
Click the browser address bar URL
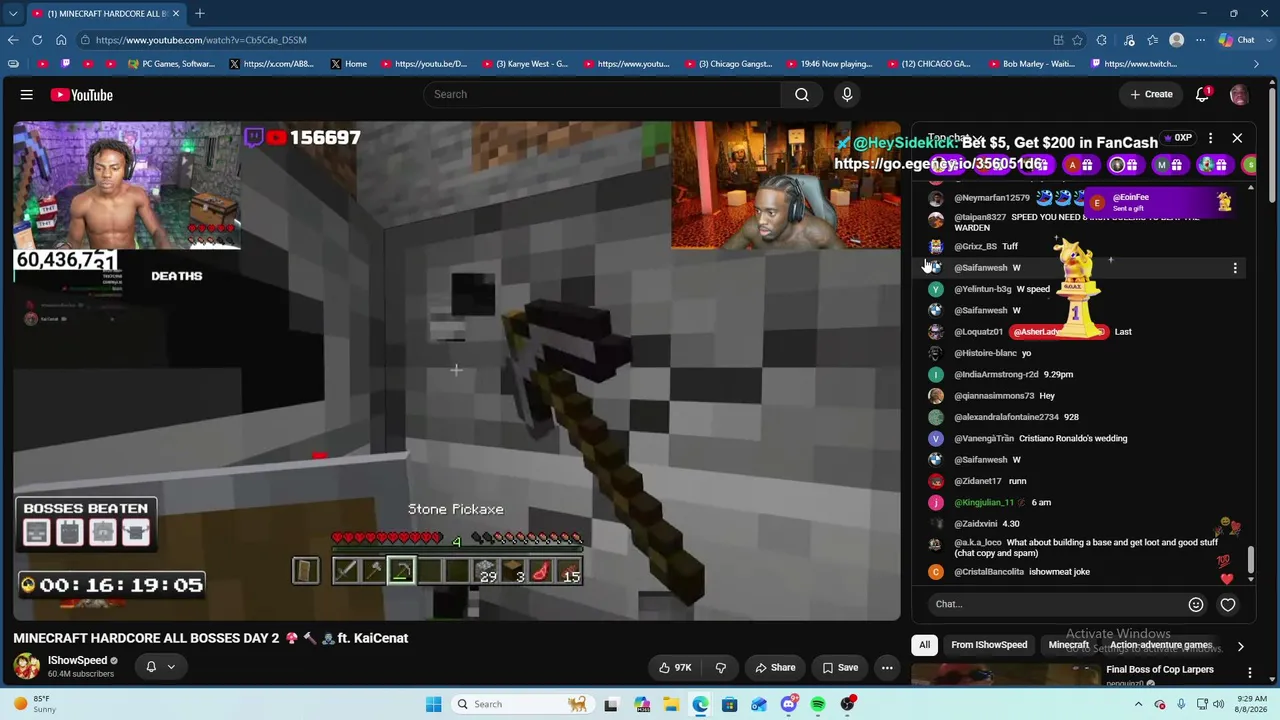click(201, 40)
